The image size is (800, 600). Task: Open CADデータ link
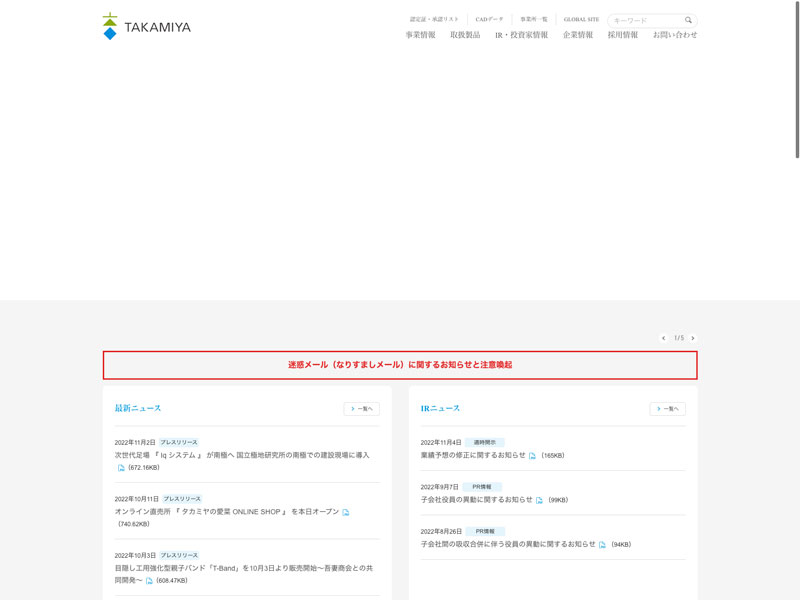pos(489,19)
